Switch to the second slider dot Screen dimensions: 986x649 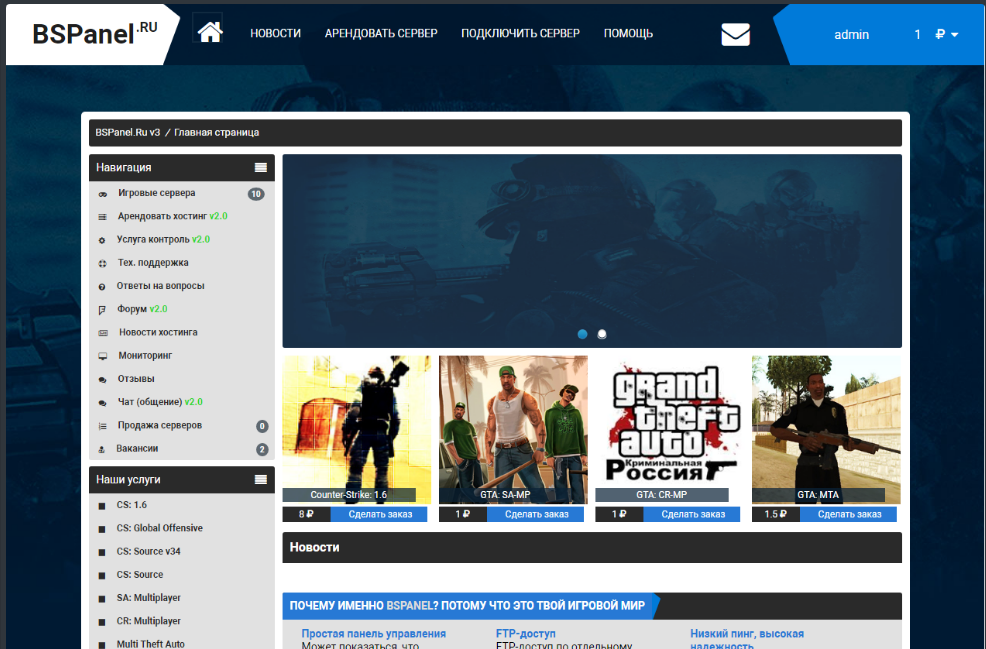click(602, 334)
